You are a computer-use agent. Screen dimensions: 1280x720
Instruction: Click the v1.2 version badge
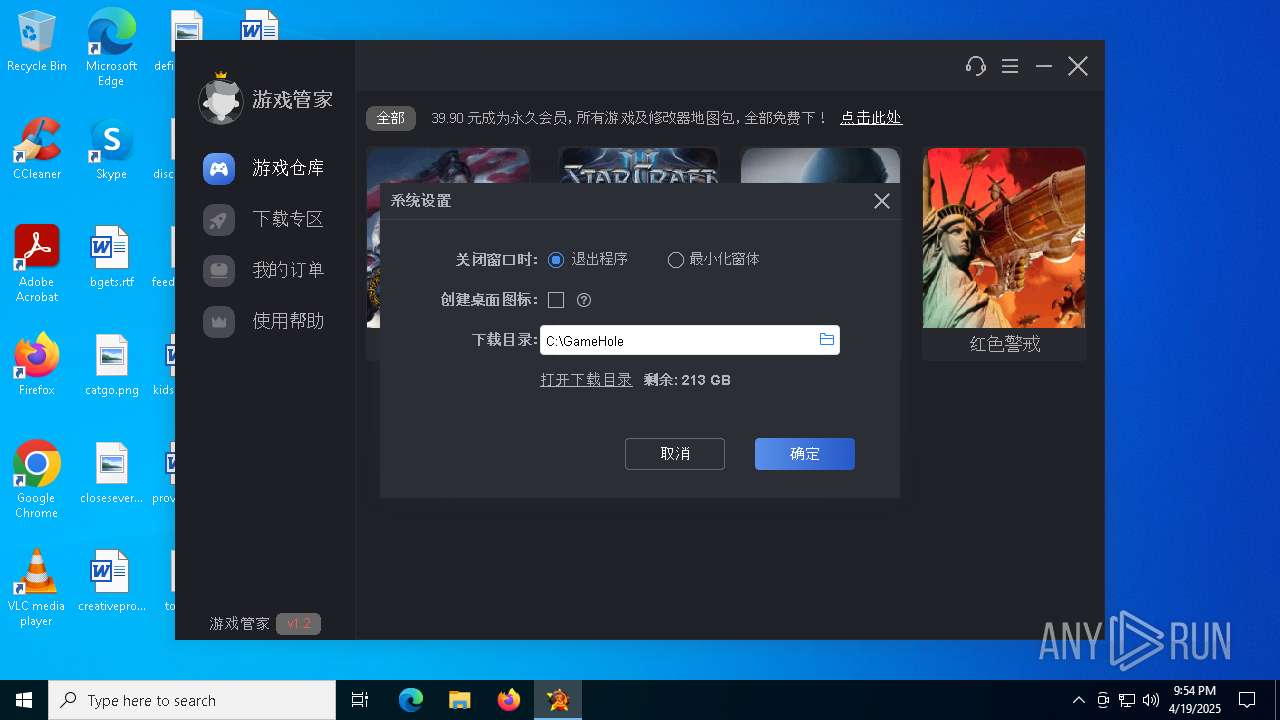point(298,624)
